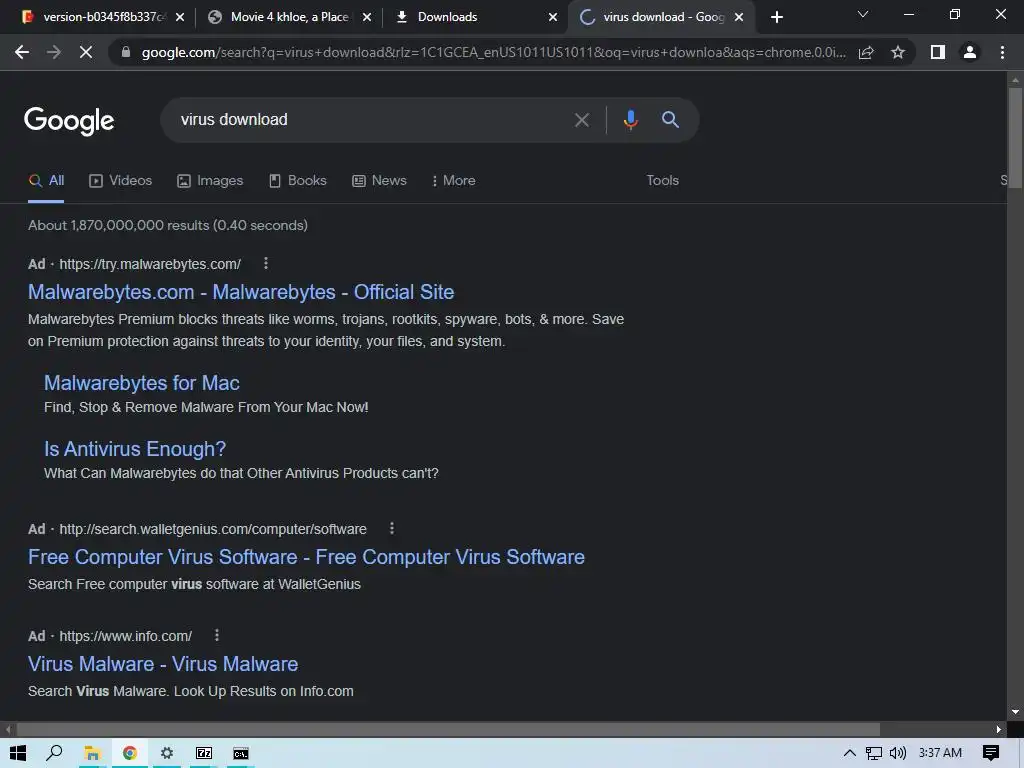Open the Malwarebytes for Mac link
The width and height of the screenshot is (1024, 768).
[142, 383]
